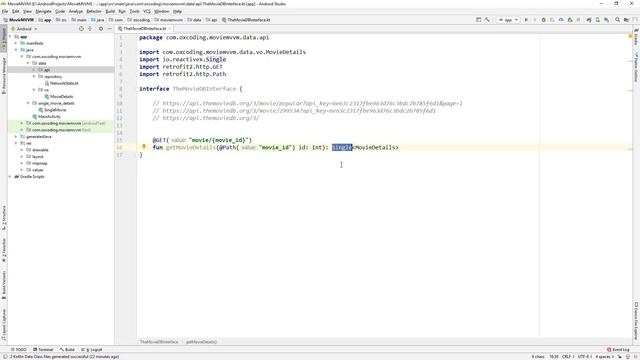Select the layout folder in project tree
The width and height of the screenshot is (640, 360).
35,157
